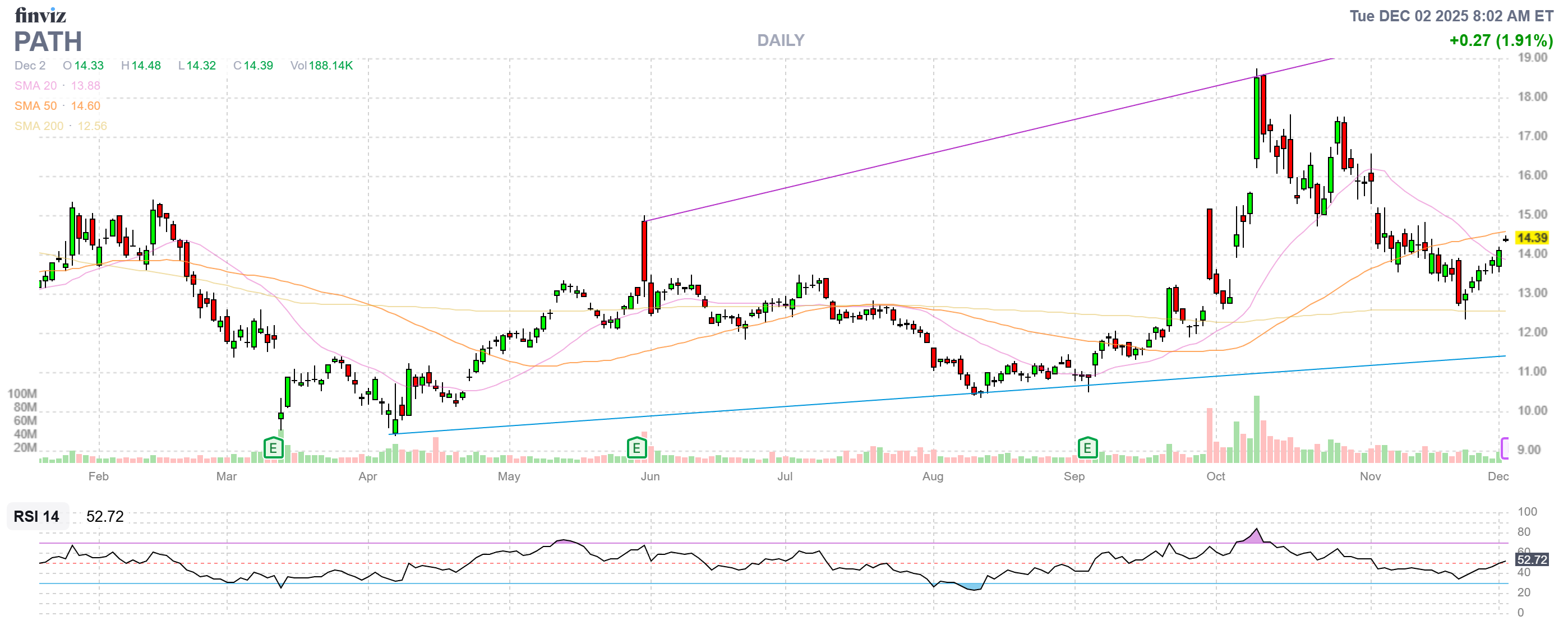This screenshot has width=1568, height=630.
Task: Click the Vol 188.14K readout
Action: [x=321, y=66]
